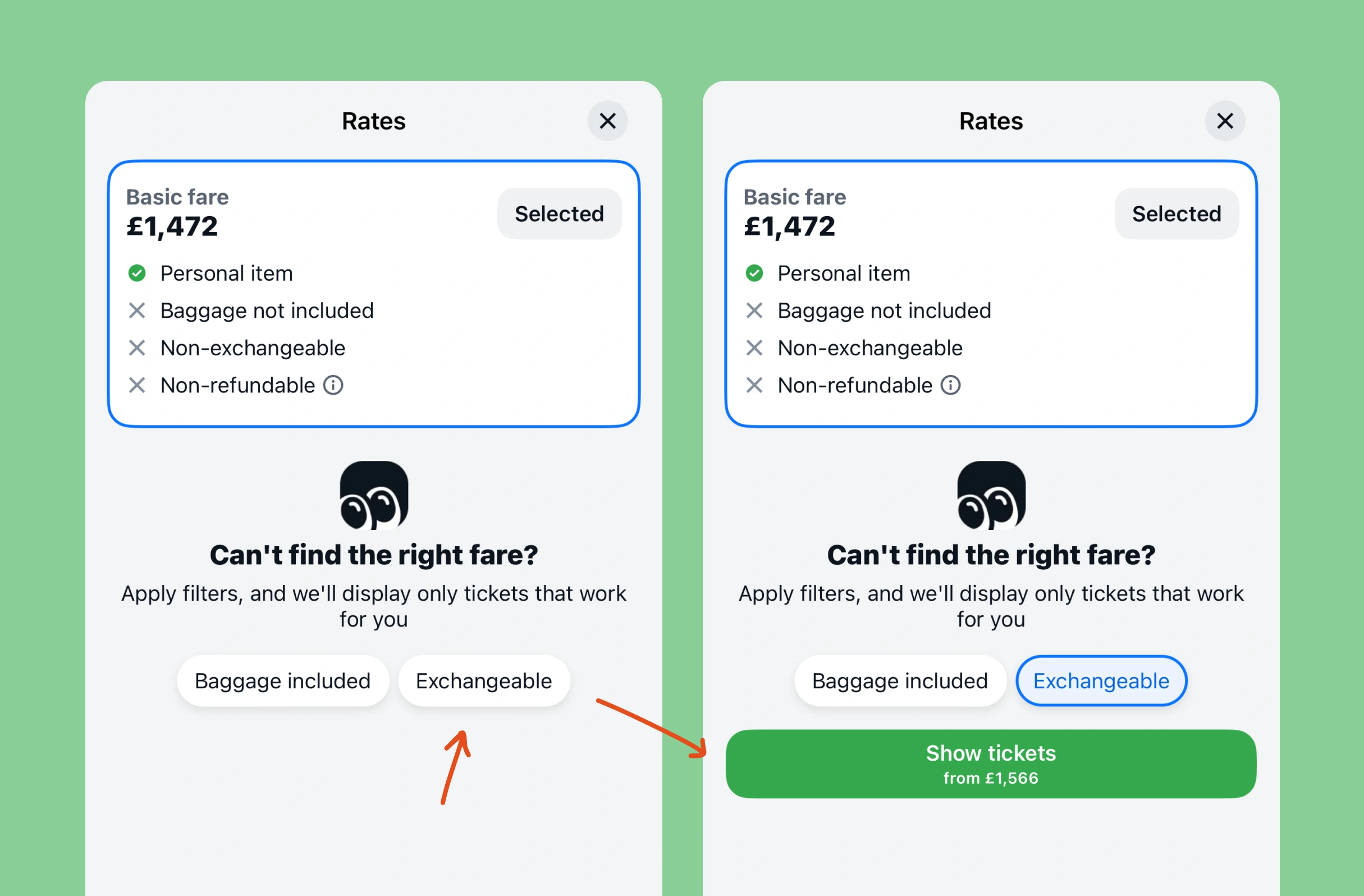Click Show tickets from £1,566 button
1364x896 pixels.
point(991,764)
